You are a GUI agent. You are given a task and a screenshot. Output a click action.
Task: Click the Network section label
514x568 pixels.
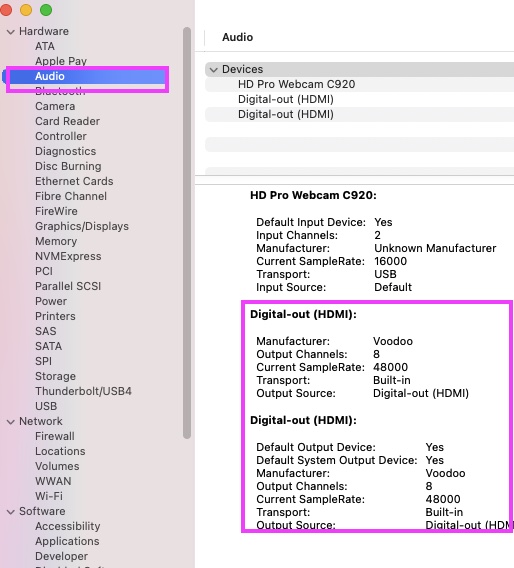[x=41, y=421]
